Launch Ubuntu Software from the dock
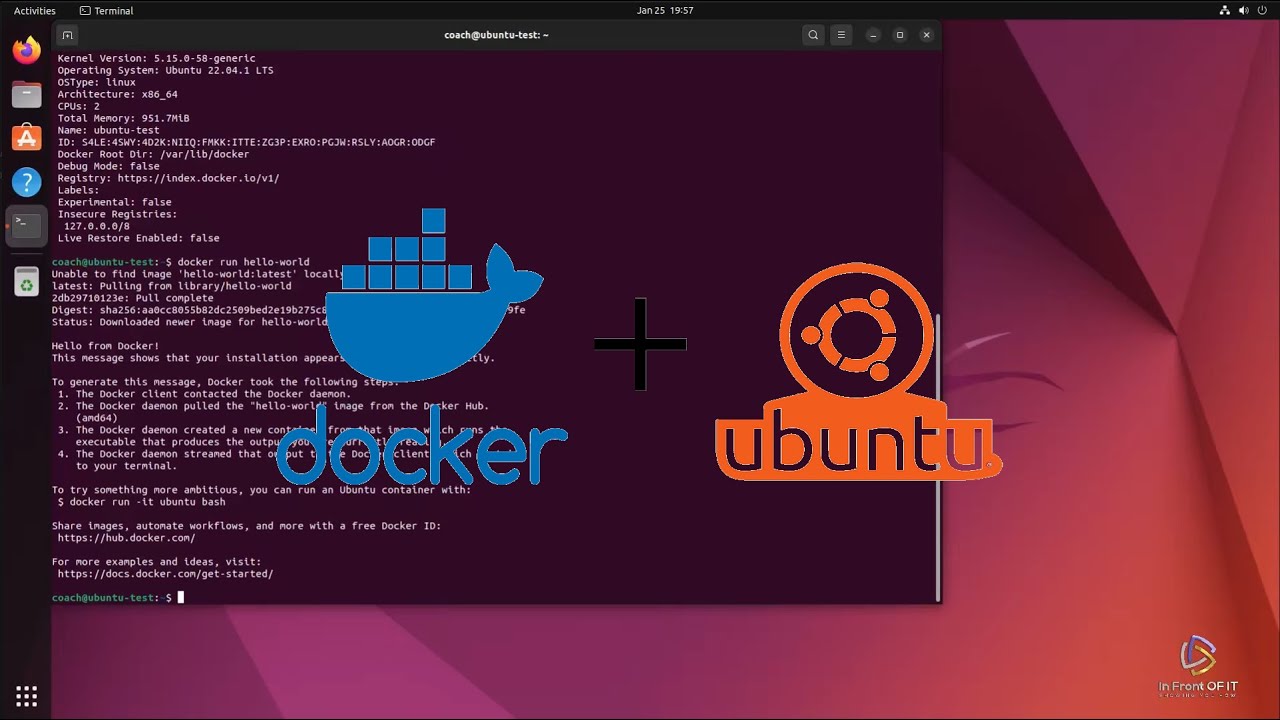This screenshot has width=1280, height=720. (26, 138)
